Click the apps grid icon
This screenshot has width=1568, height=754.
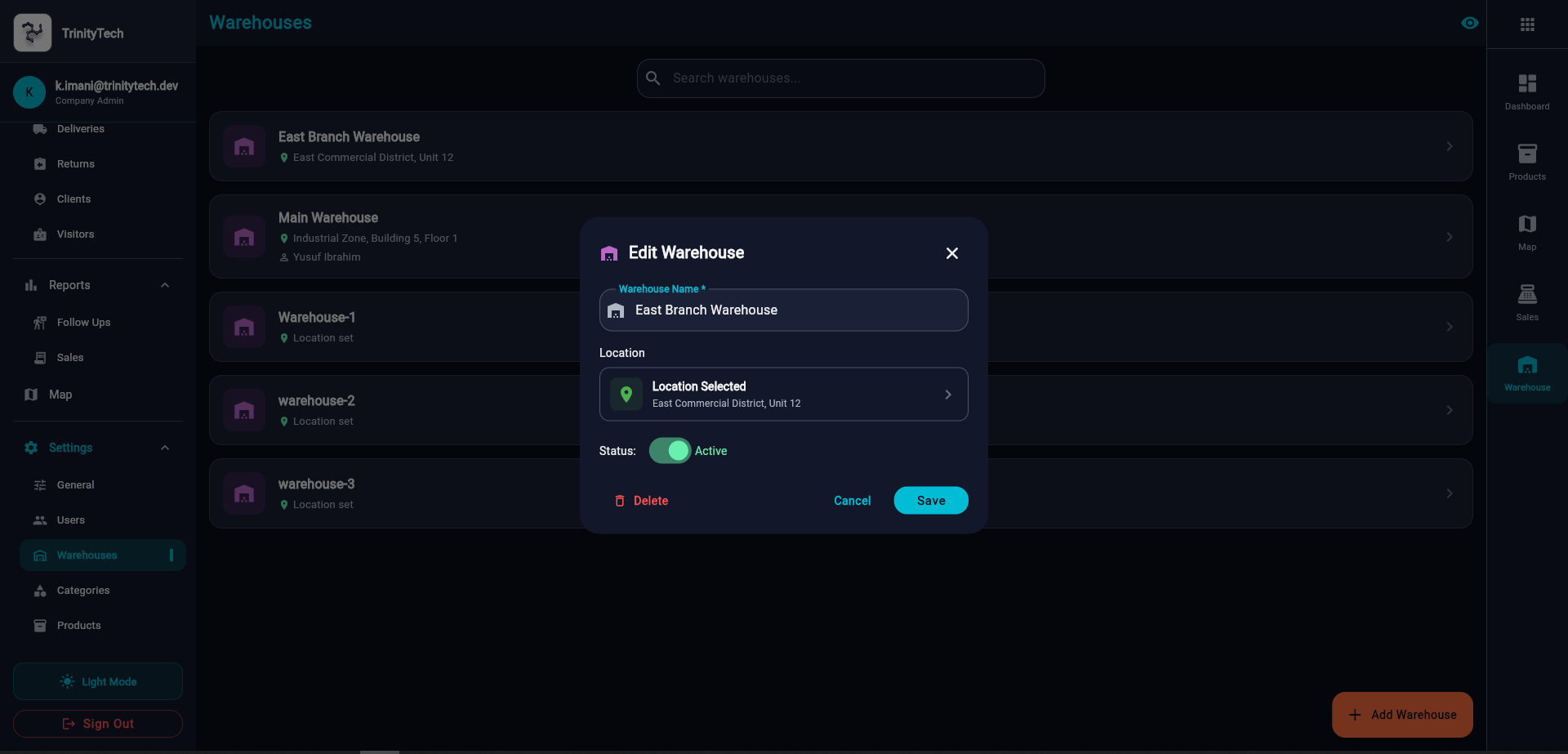1527,25
